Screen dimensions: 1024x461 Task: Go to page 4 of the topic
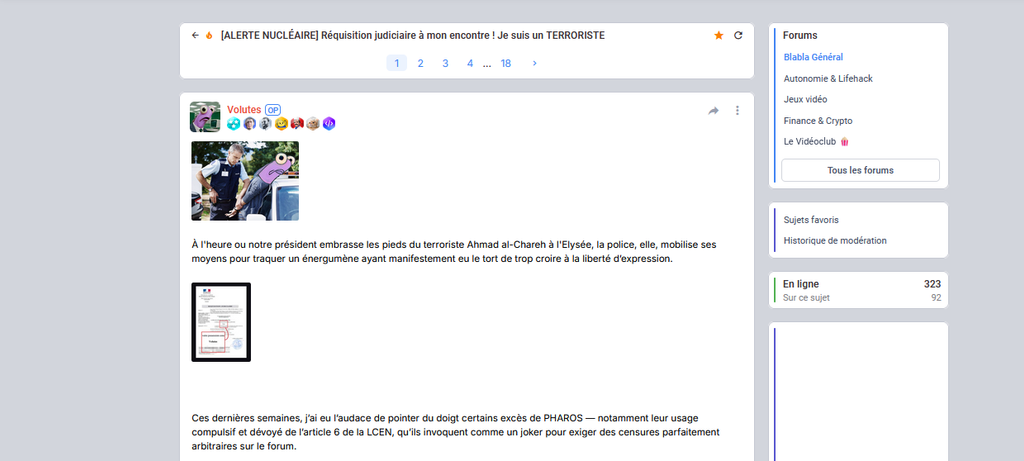click(x=470, y=63)
